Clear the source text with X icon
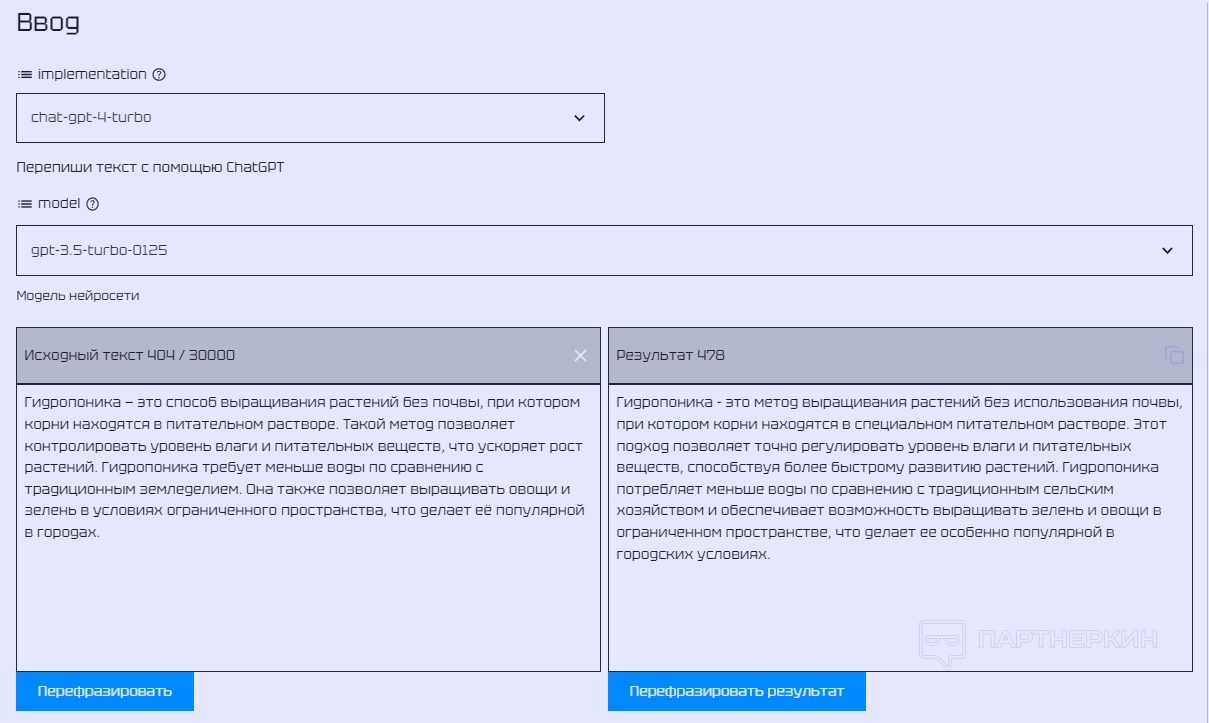Viewport: 1209px width, 723px height. coord(580,355)
